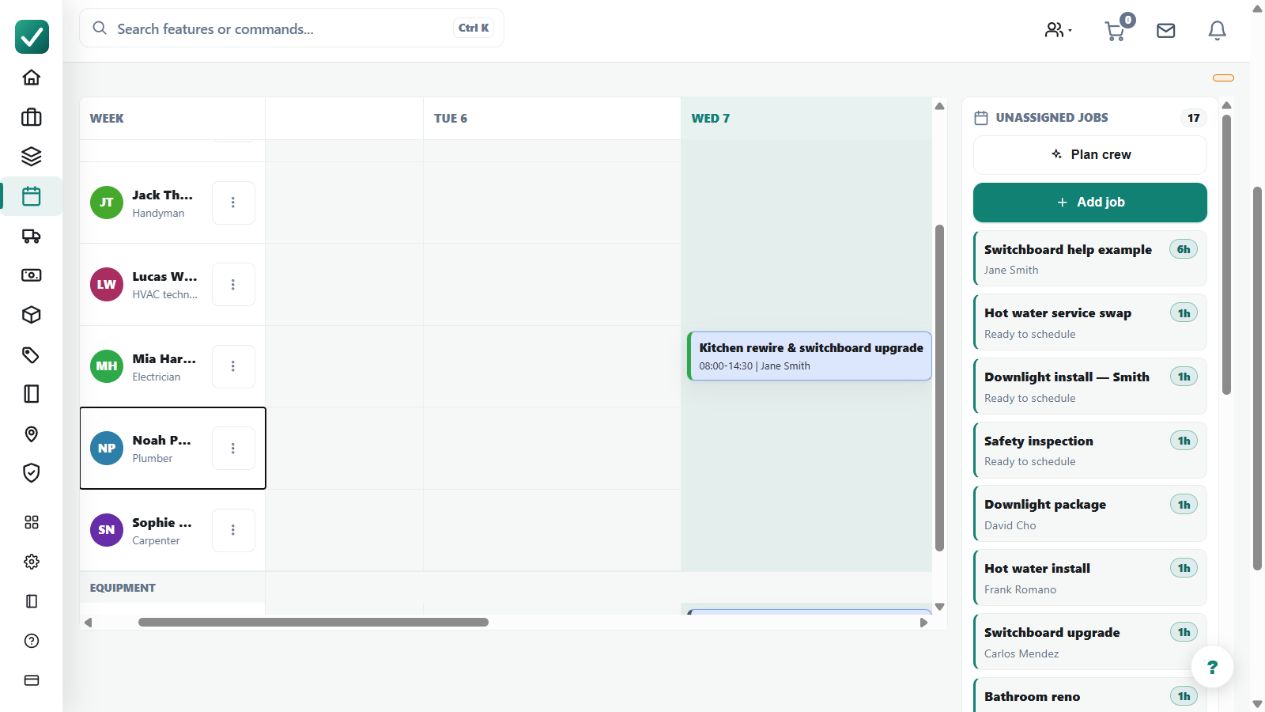Click the 6h badge on Switchboard help example
This screenshot has width=1265, height=712.
1184,250
